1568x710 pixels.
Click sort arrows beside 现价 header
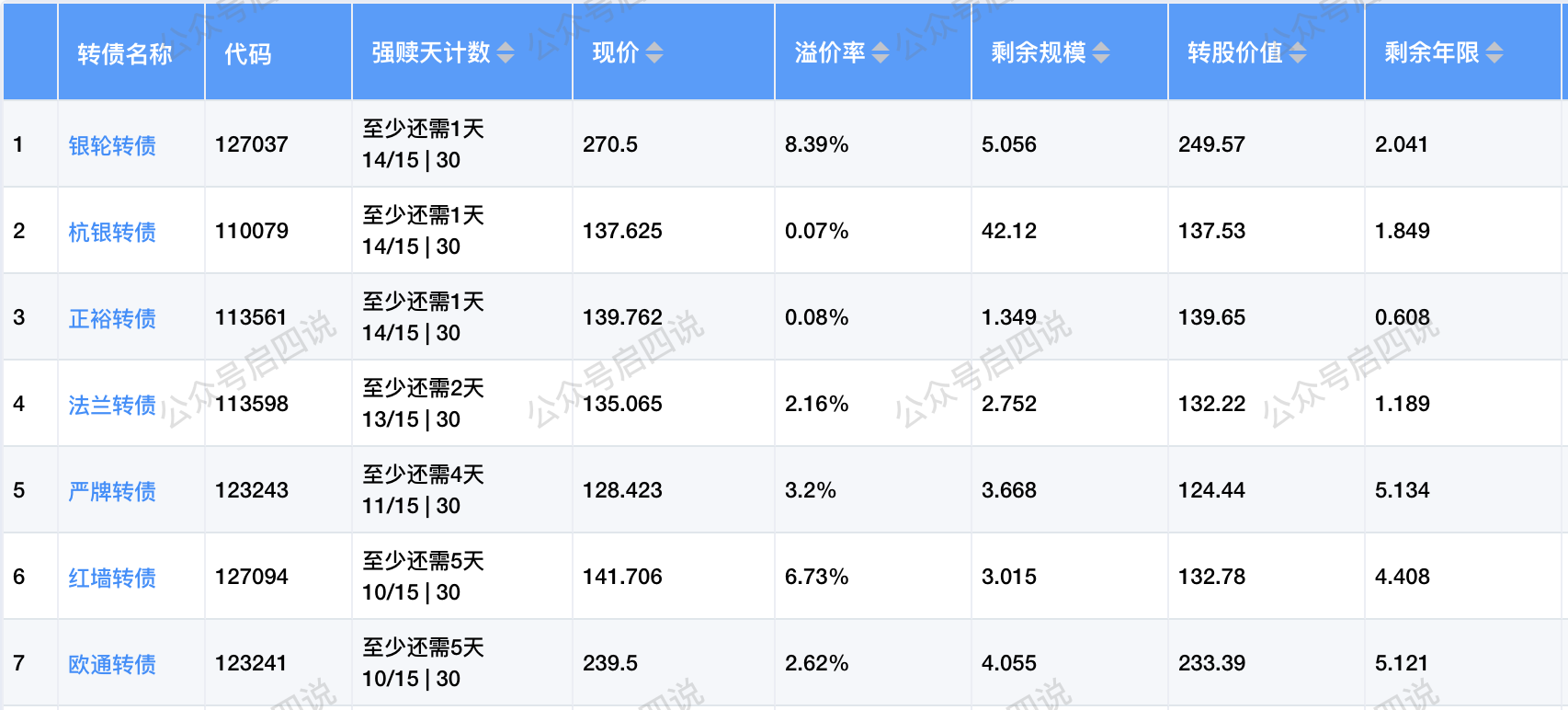click(653, 53)
